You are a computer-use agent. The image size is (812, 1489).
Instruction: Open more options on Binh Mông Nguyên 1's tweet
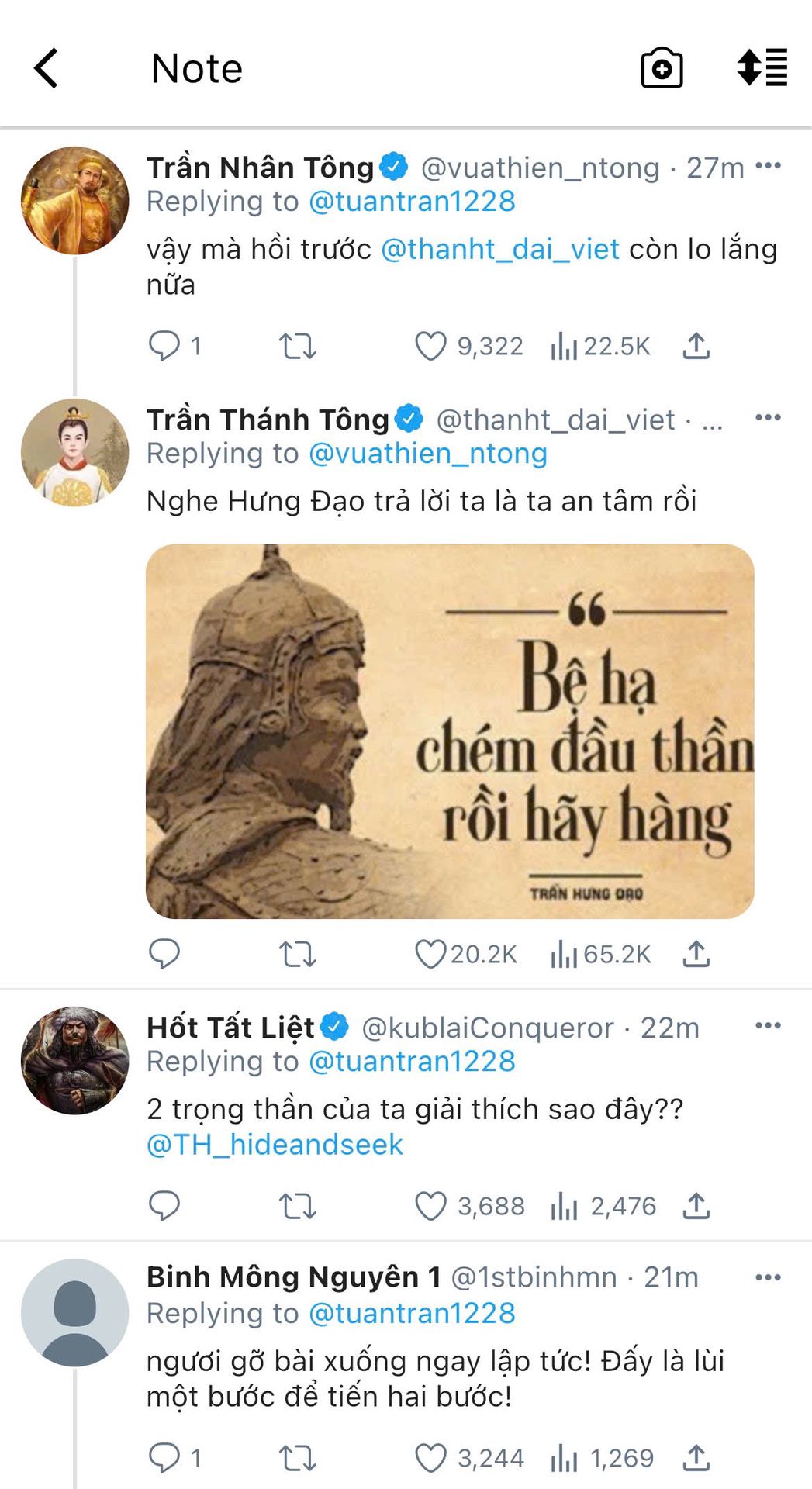pos(768,1277)
